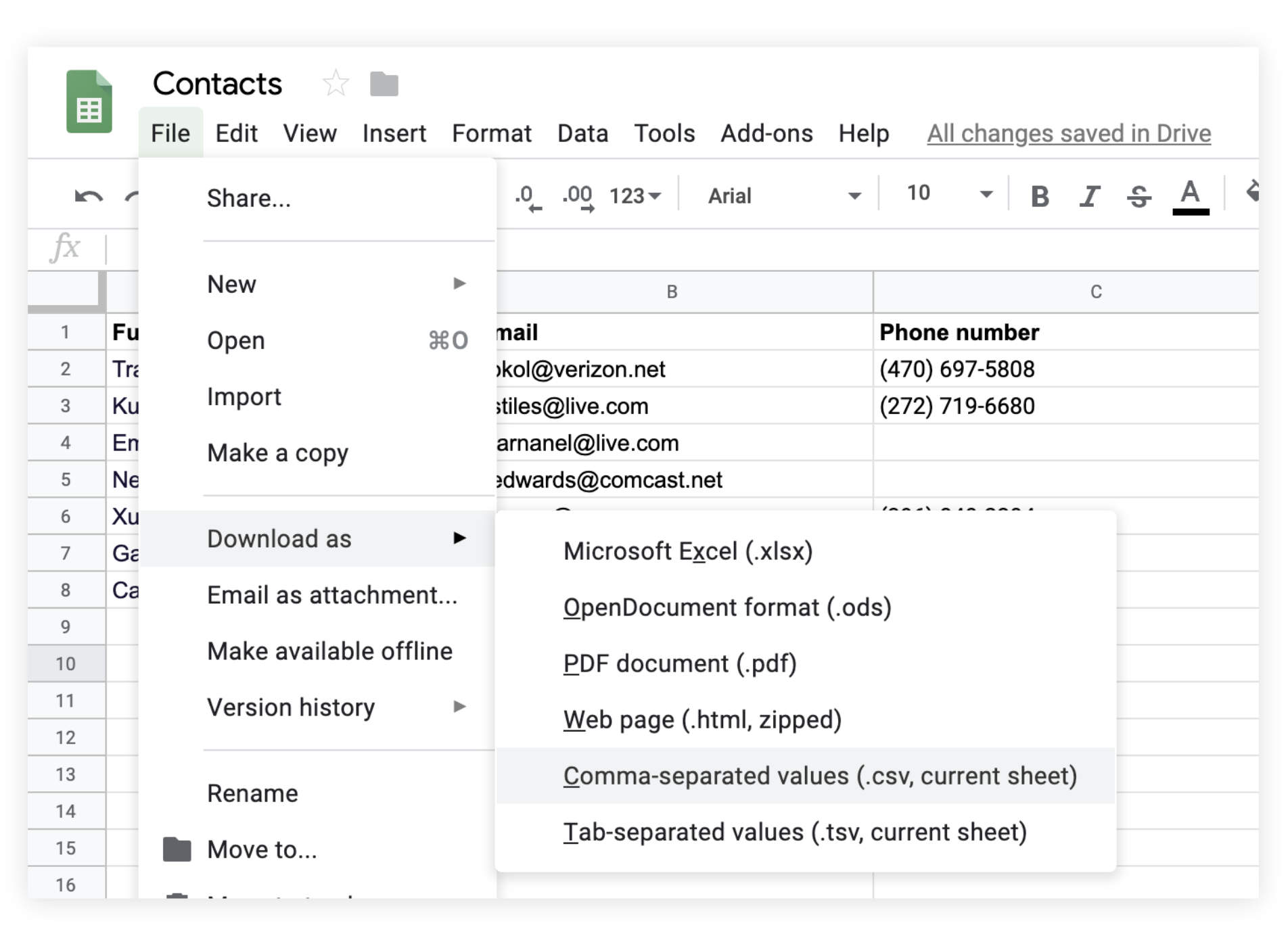
Task: Choose Make available offline
Action: click(317, 651)
